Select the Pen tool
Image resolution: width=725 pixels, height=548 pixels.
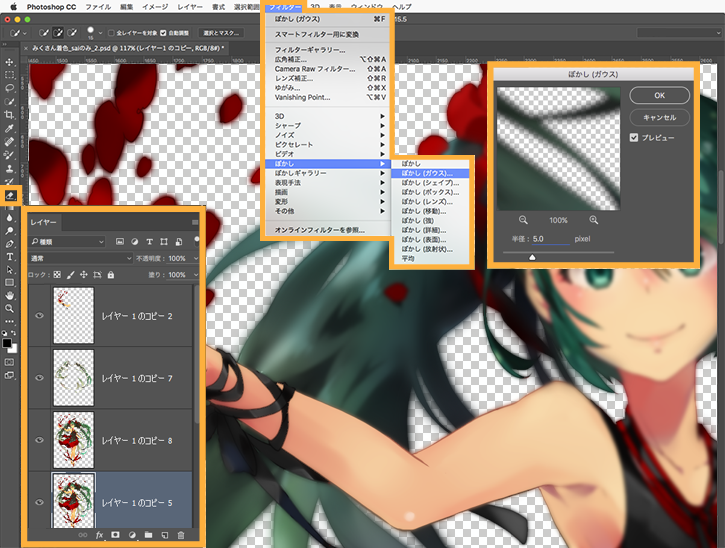(x=9, y=244)
